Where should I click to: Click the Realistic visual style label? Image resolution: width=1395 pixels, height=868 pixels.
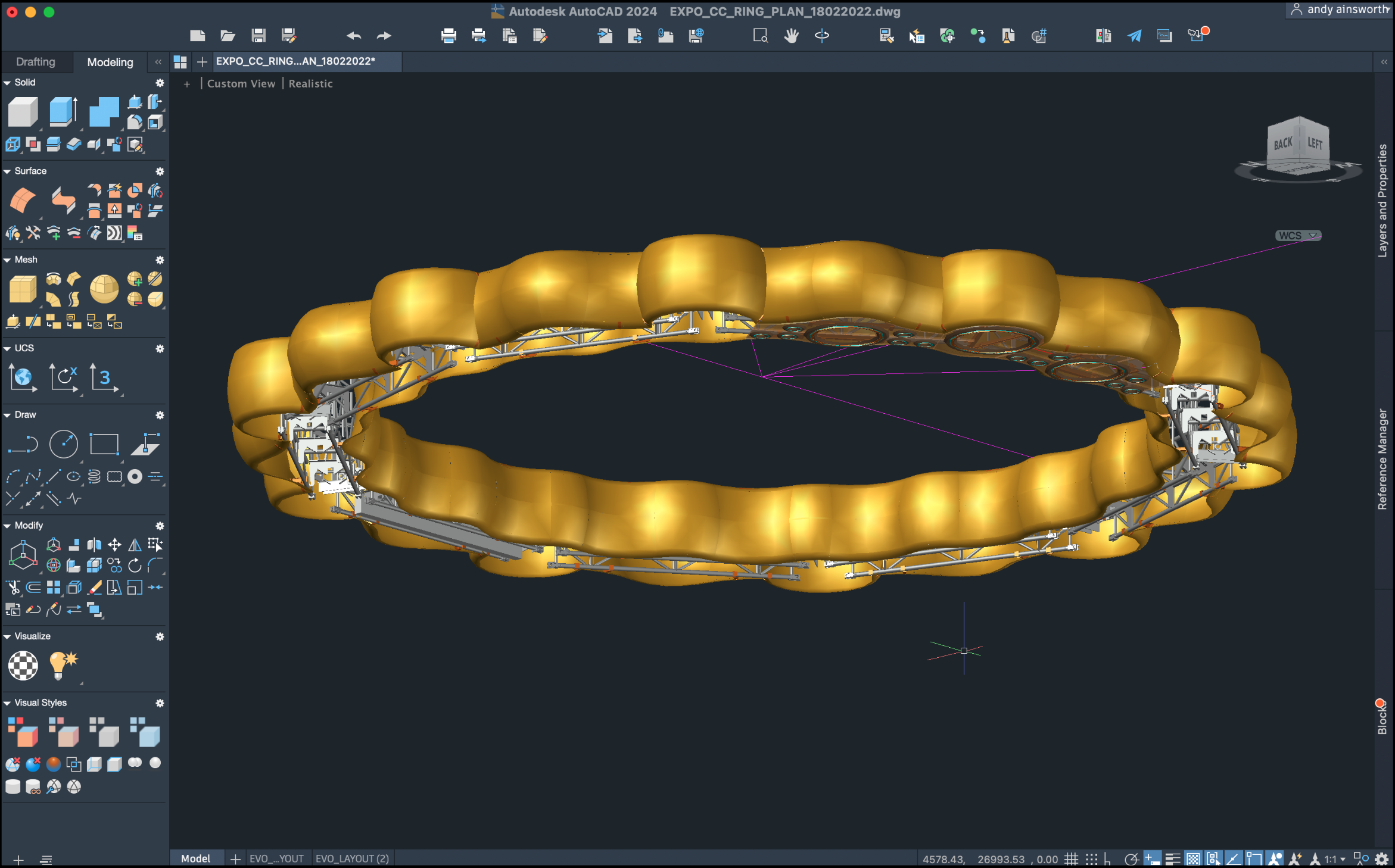pos(310,84)
